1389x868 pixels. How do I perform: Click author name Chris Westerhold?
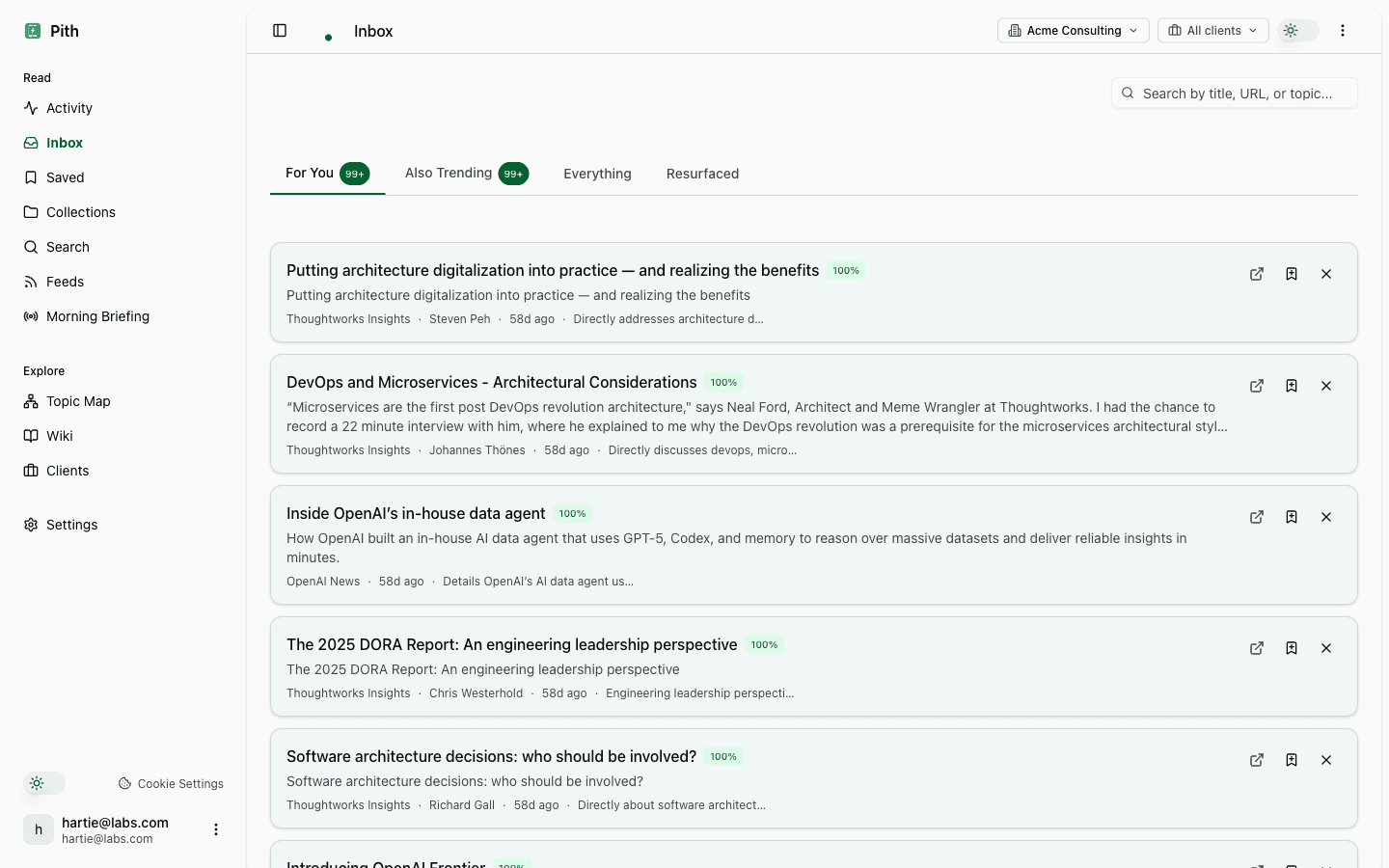point(476,693)
